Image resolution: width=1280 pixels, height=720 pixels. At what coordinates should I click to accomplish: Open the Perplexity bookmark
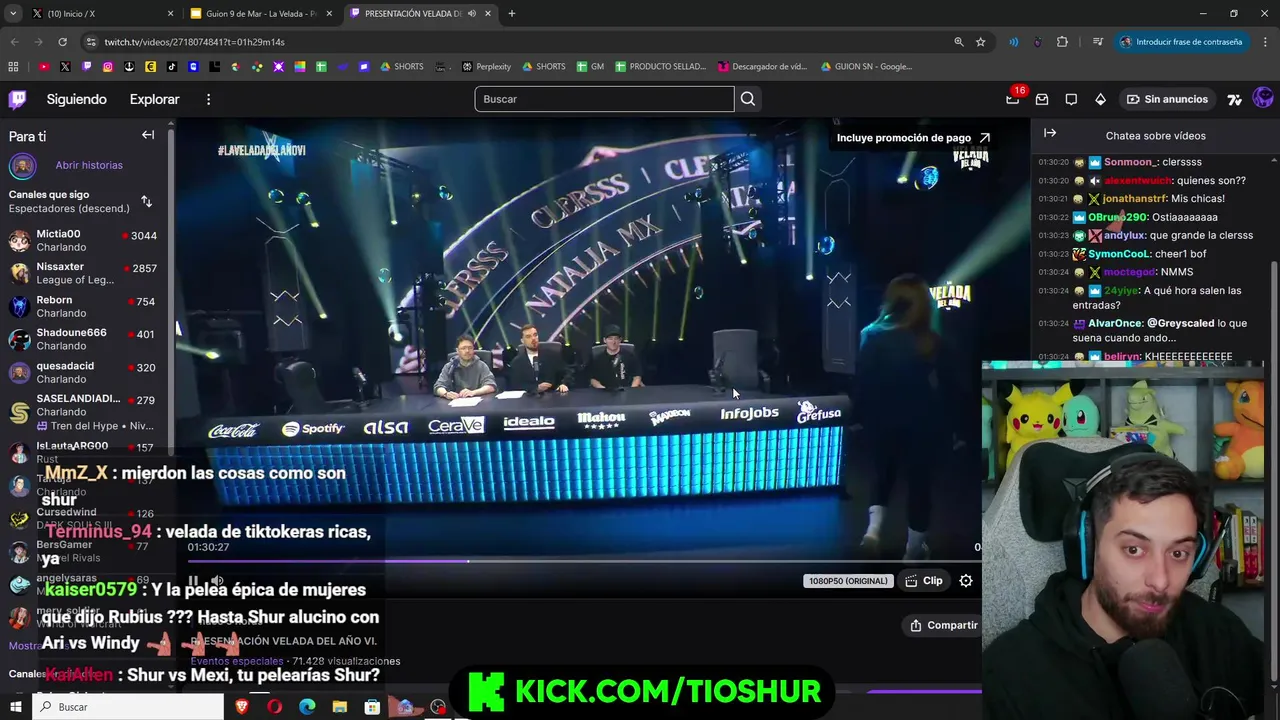(x=486, y=66)
